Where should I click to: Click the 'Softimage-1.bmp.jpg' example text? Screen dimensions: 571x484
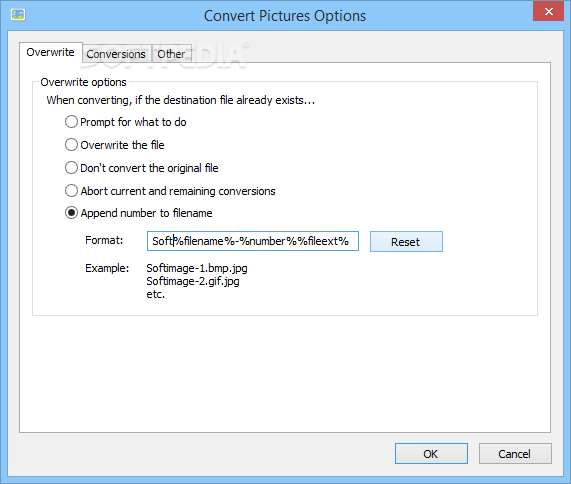coord(197,268)
